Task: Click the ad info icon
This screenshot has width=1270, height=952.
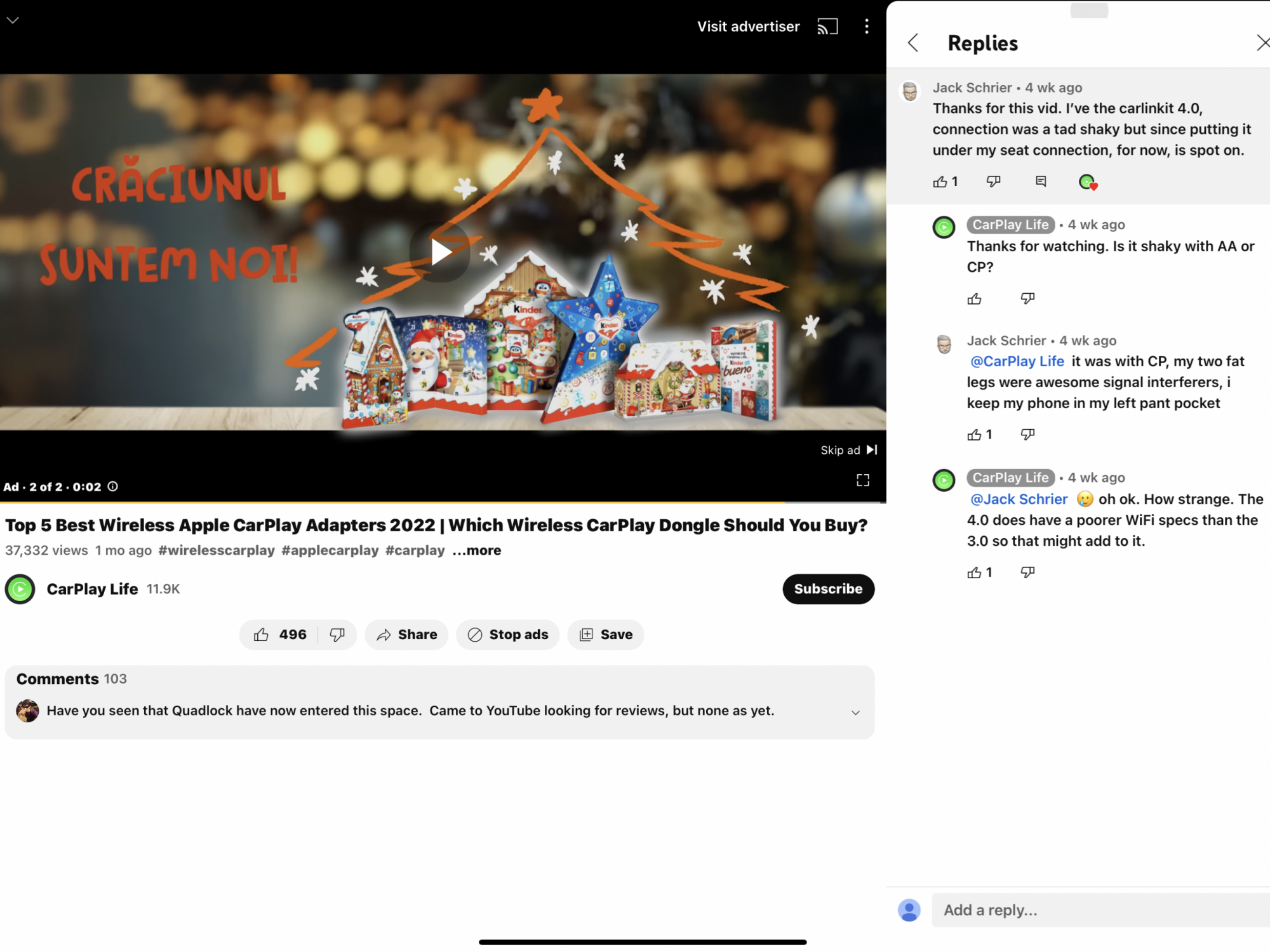Action: (x=113, y=487)
